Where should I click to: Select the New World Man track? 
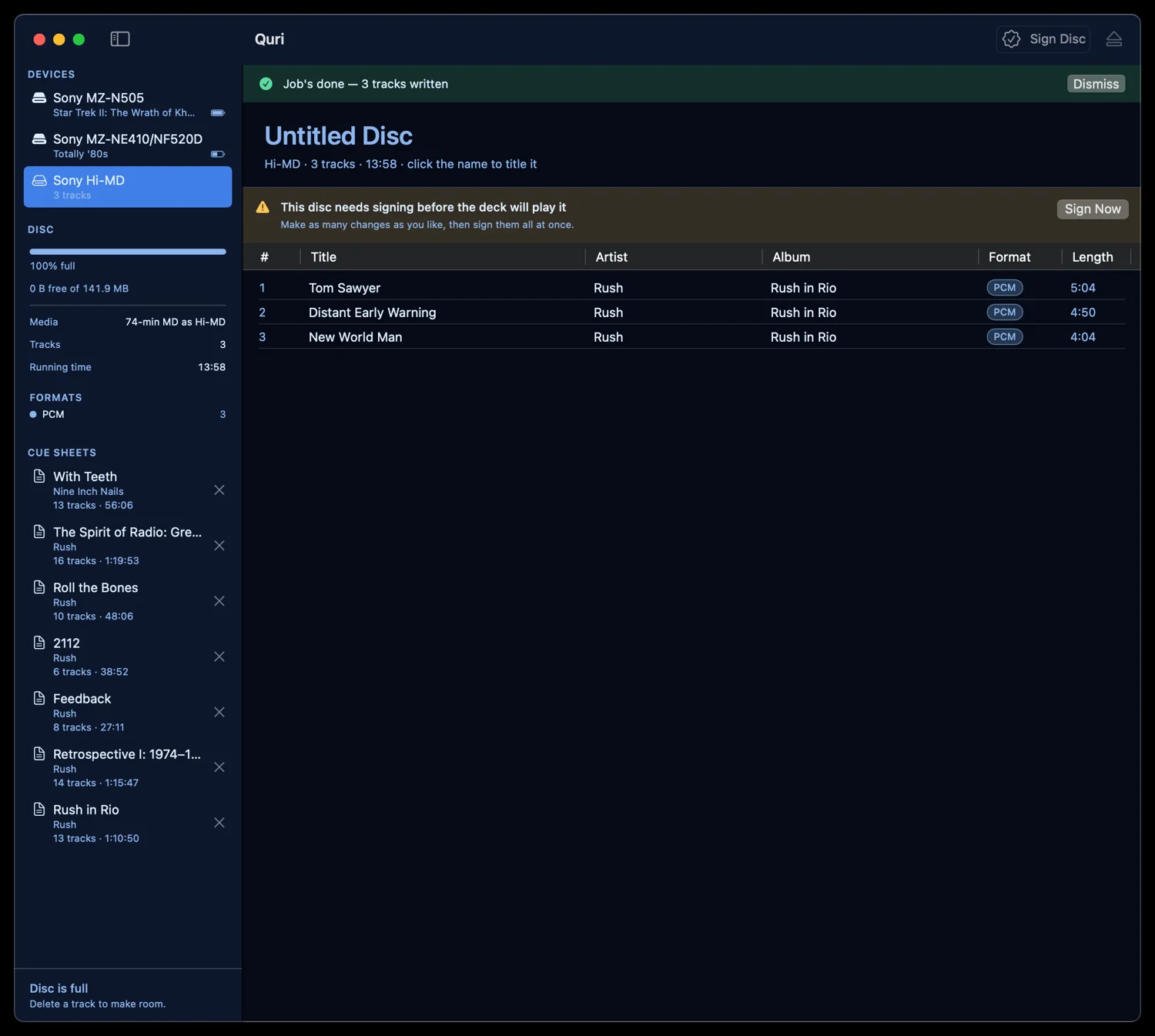click(x=691, y=337)
